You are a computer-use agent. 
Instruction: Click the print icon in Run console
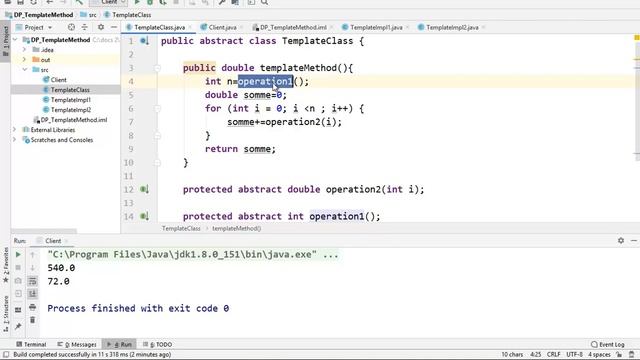[33, 307]
